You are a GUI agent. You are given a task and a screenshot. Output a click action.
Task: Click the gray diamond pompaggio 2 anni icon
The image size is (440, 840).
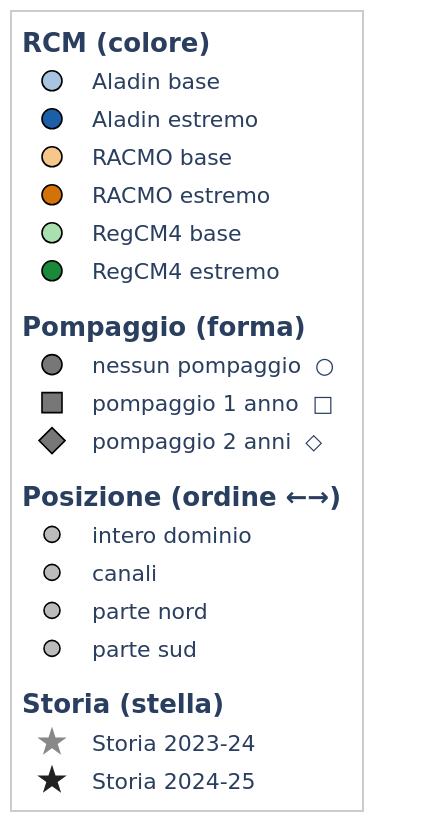coord(52,441)
